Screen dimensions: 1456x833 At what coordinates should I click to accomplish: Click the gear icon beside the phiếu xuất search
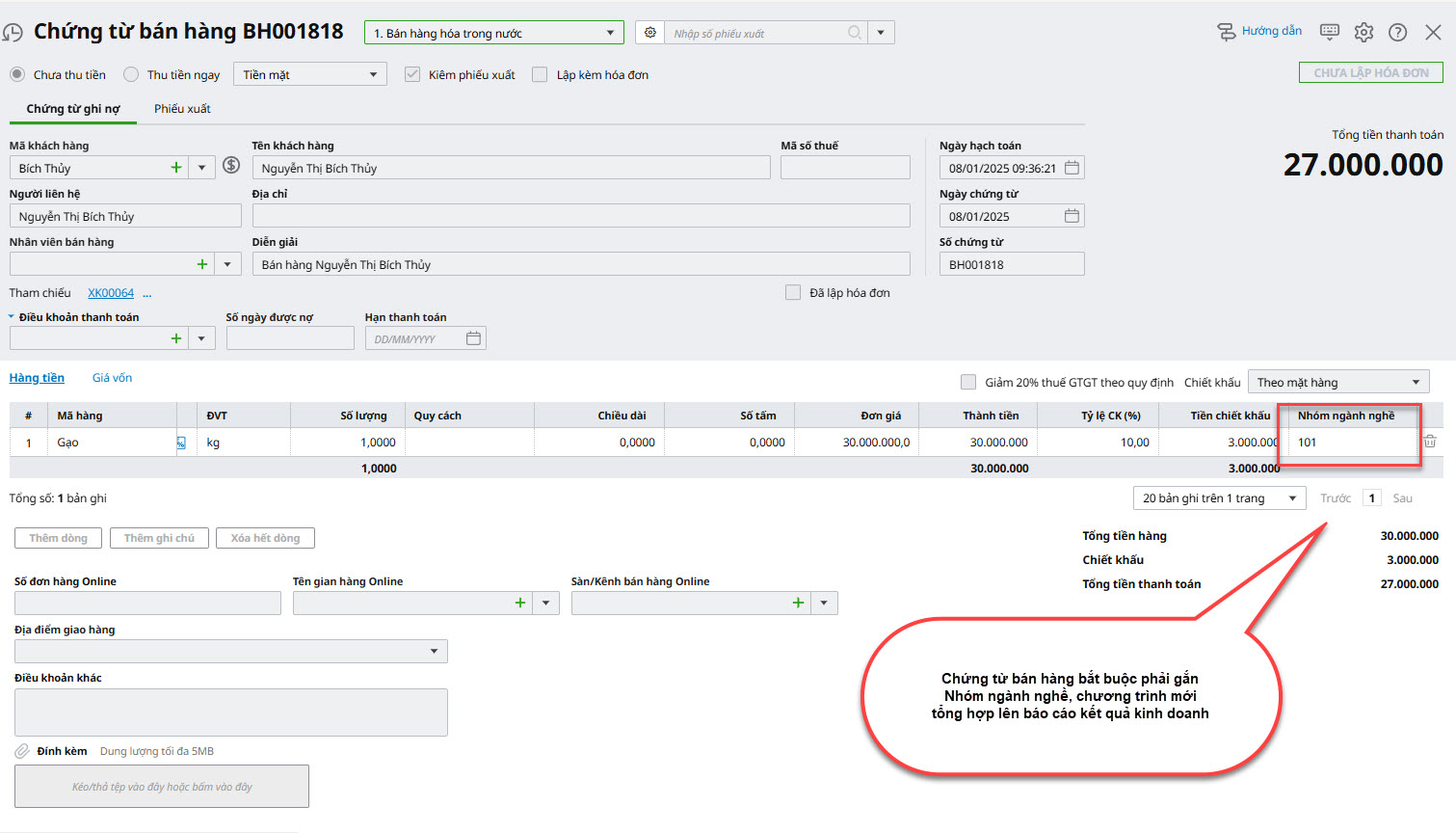pyautogui.click(x=650, y=33)
